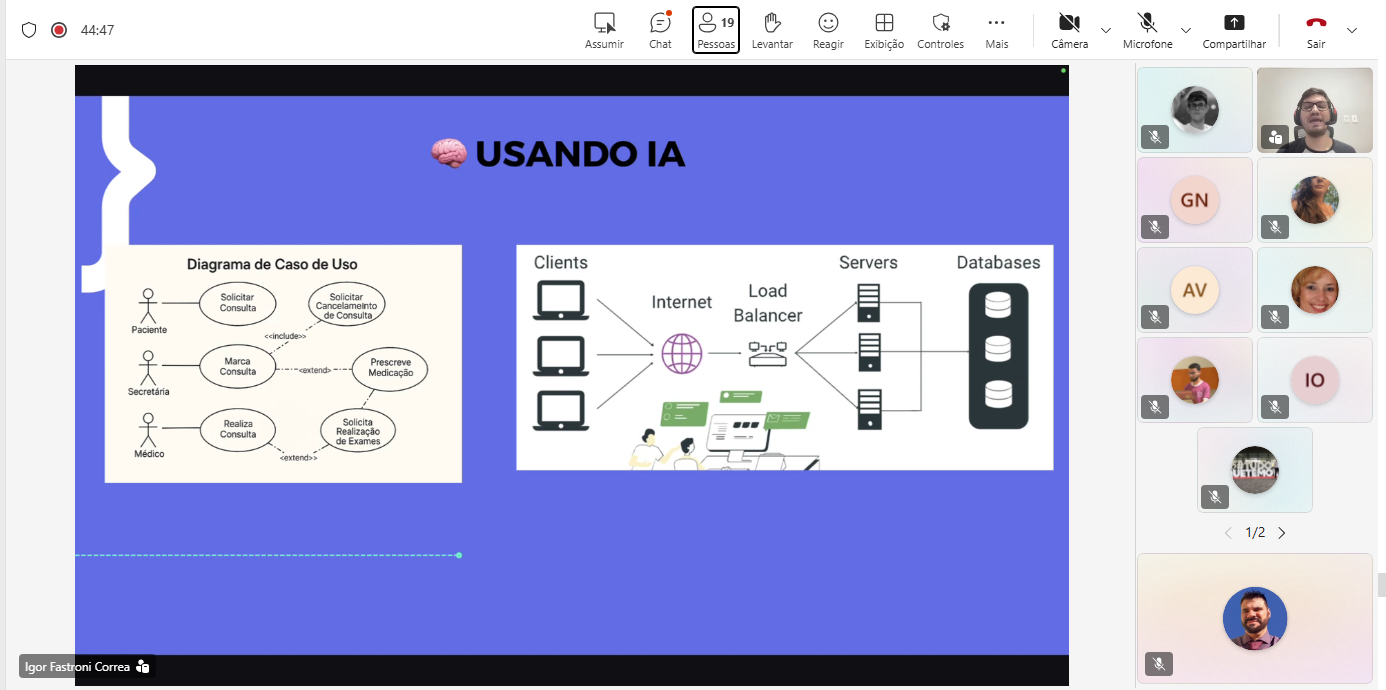The width and height of the screenshot is (1386, 690).
Task: Open the Exibição view options
Action: coord(884,29)
